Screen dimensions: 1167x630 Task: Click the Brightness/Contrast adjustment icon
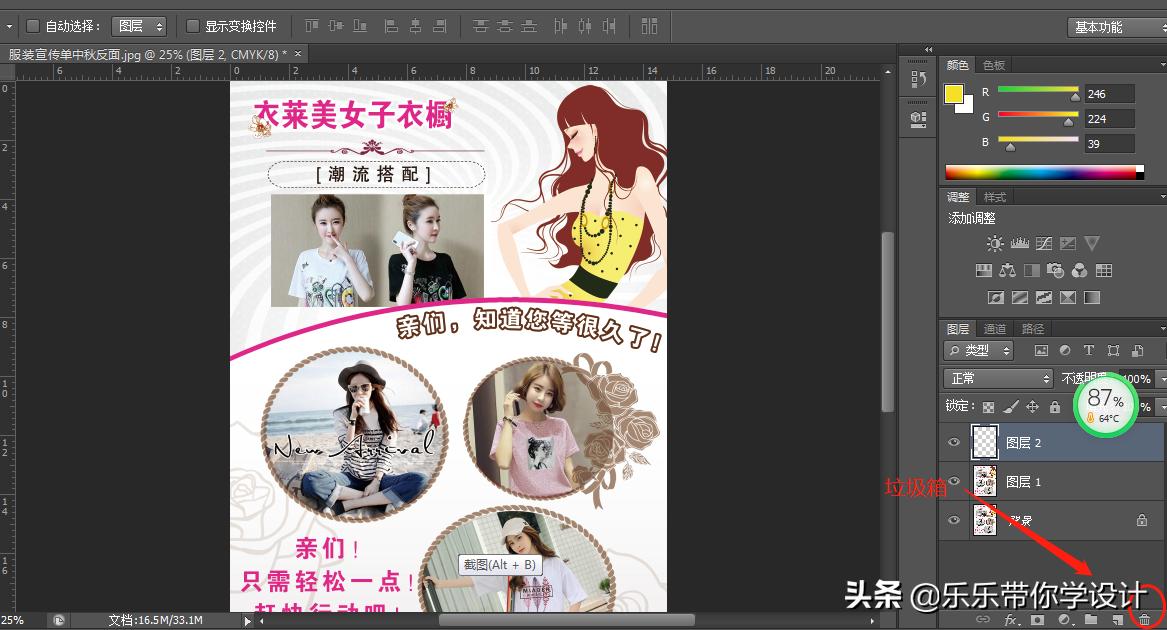995,242
